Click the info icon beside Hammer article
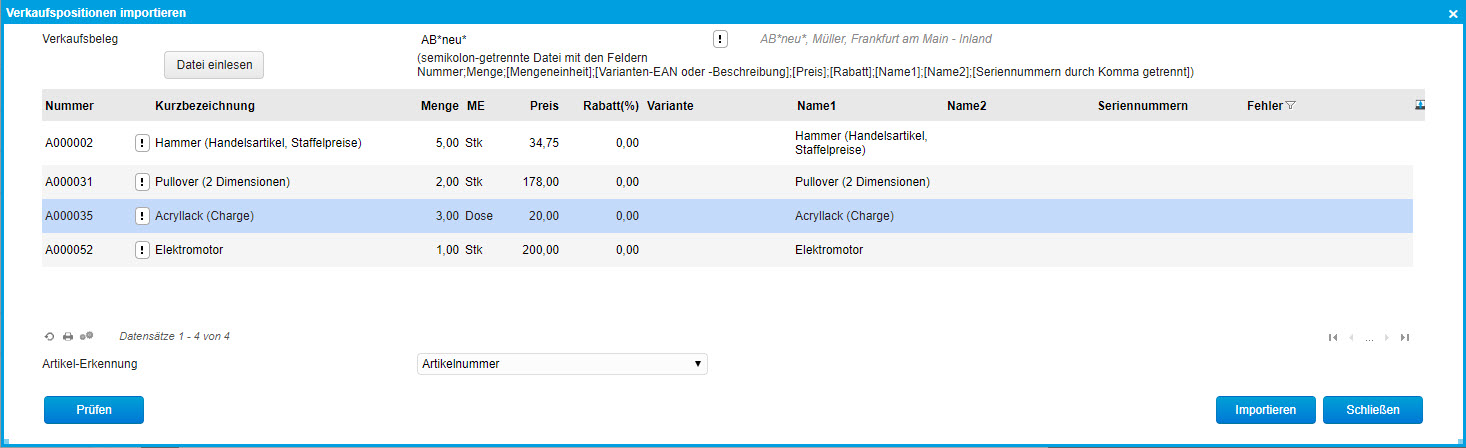Screen dimensions: 1466x448 [143, 143]
